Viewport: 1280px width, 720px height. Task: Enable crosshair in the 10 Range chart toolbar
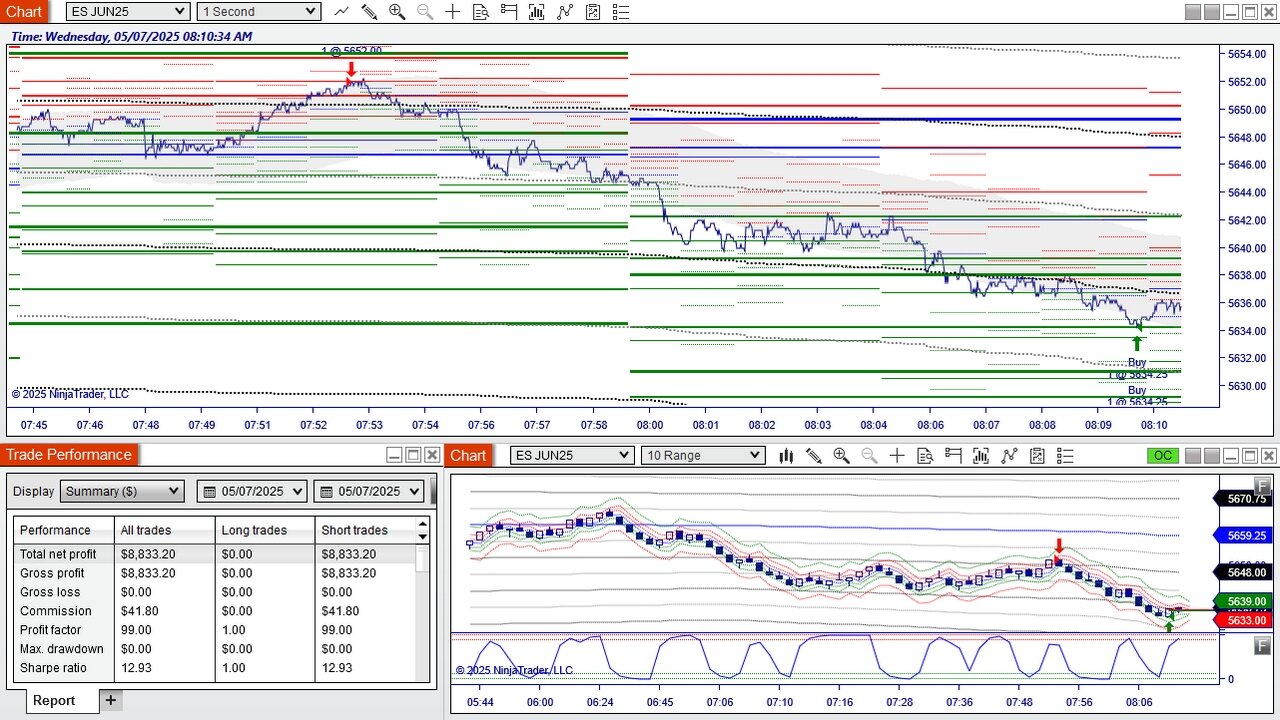[x=897, y=456]
